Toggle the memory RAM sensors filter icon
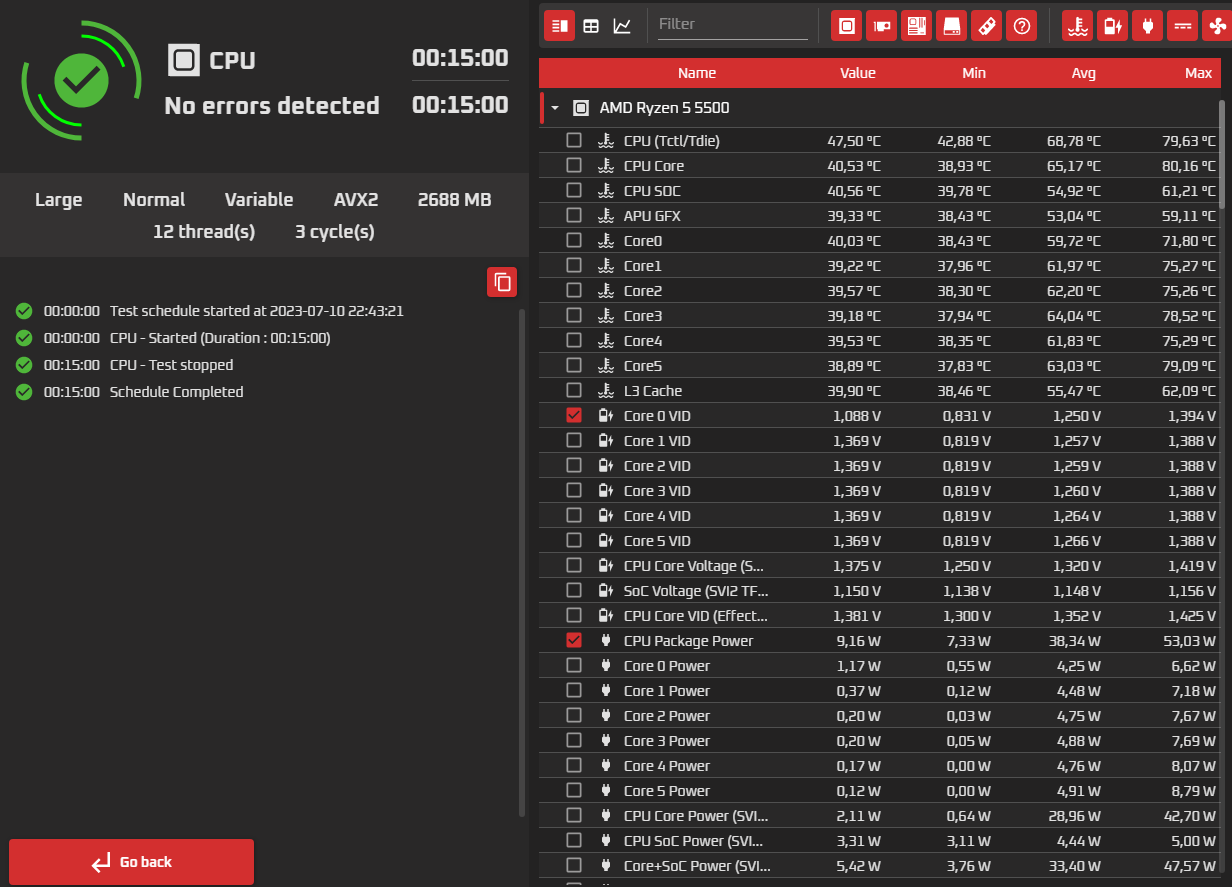This screenshot has width=1232, height=887. coord(986,26)
